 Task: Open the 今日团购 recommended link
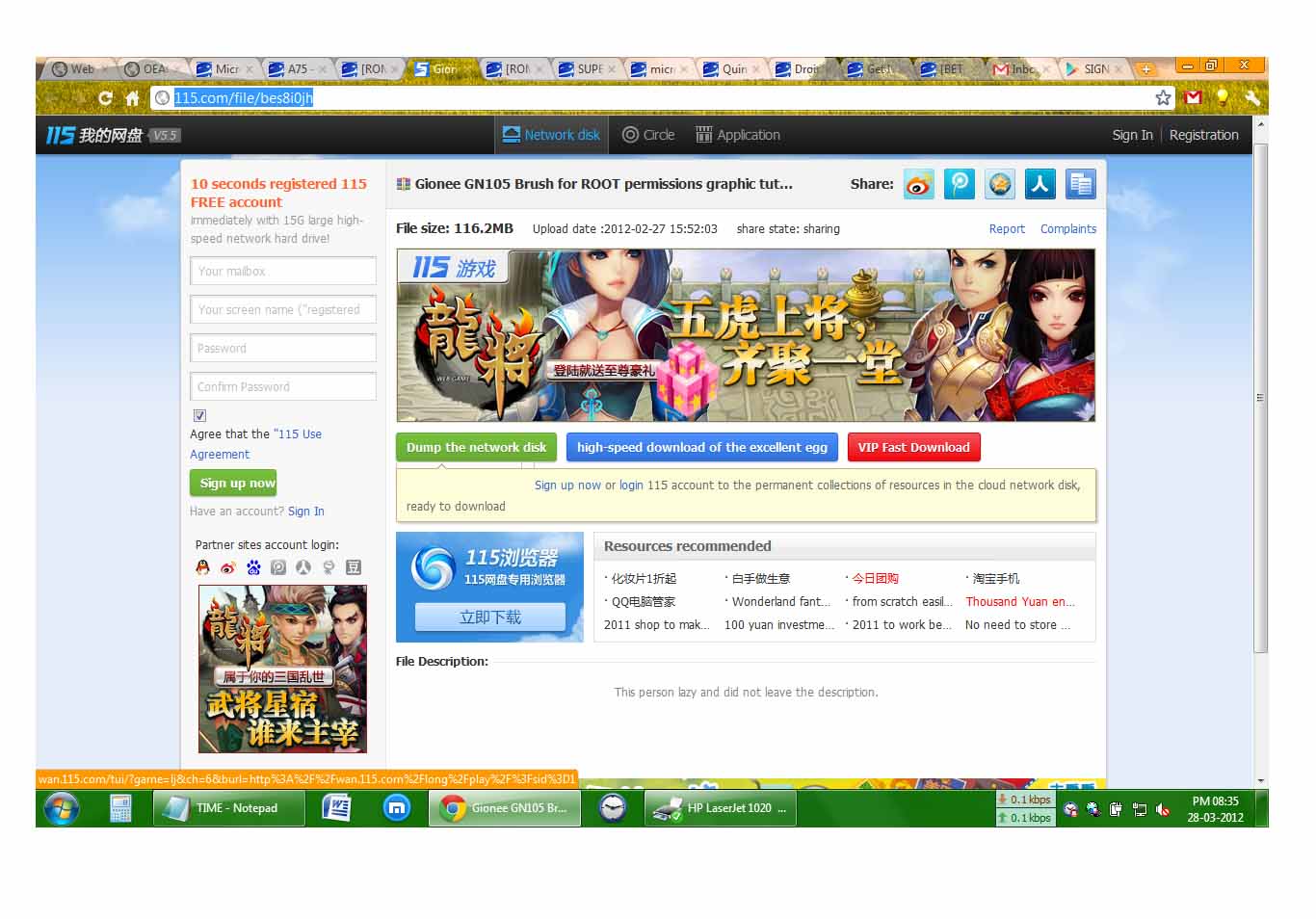pos(875,579)
